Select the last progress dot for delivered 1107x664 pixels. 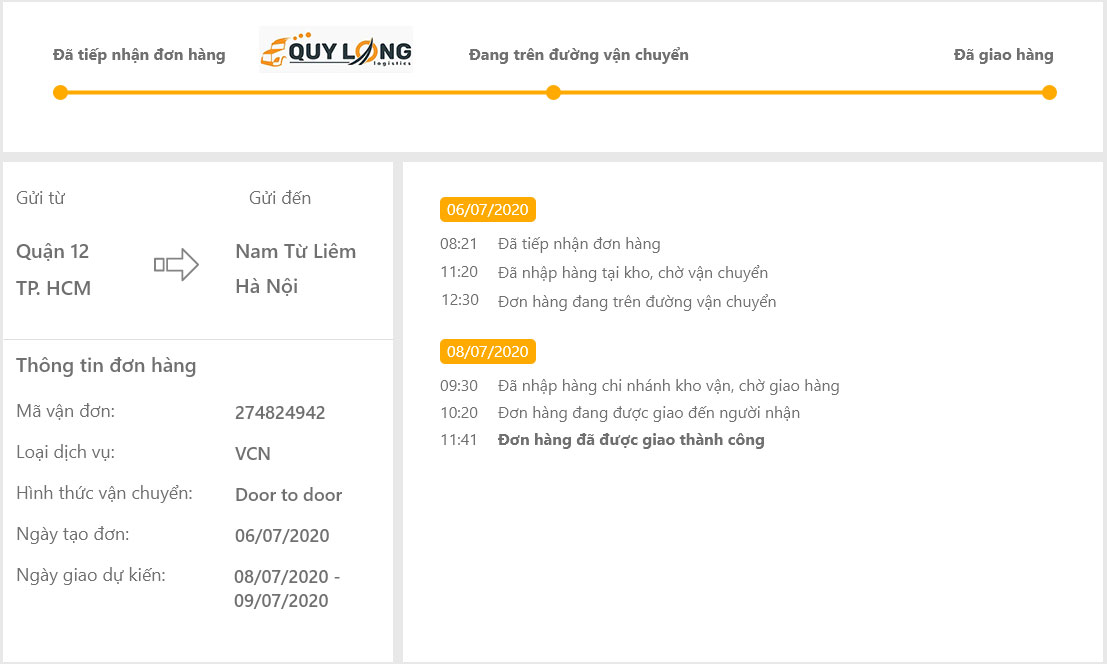(x=1049, y=92)
